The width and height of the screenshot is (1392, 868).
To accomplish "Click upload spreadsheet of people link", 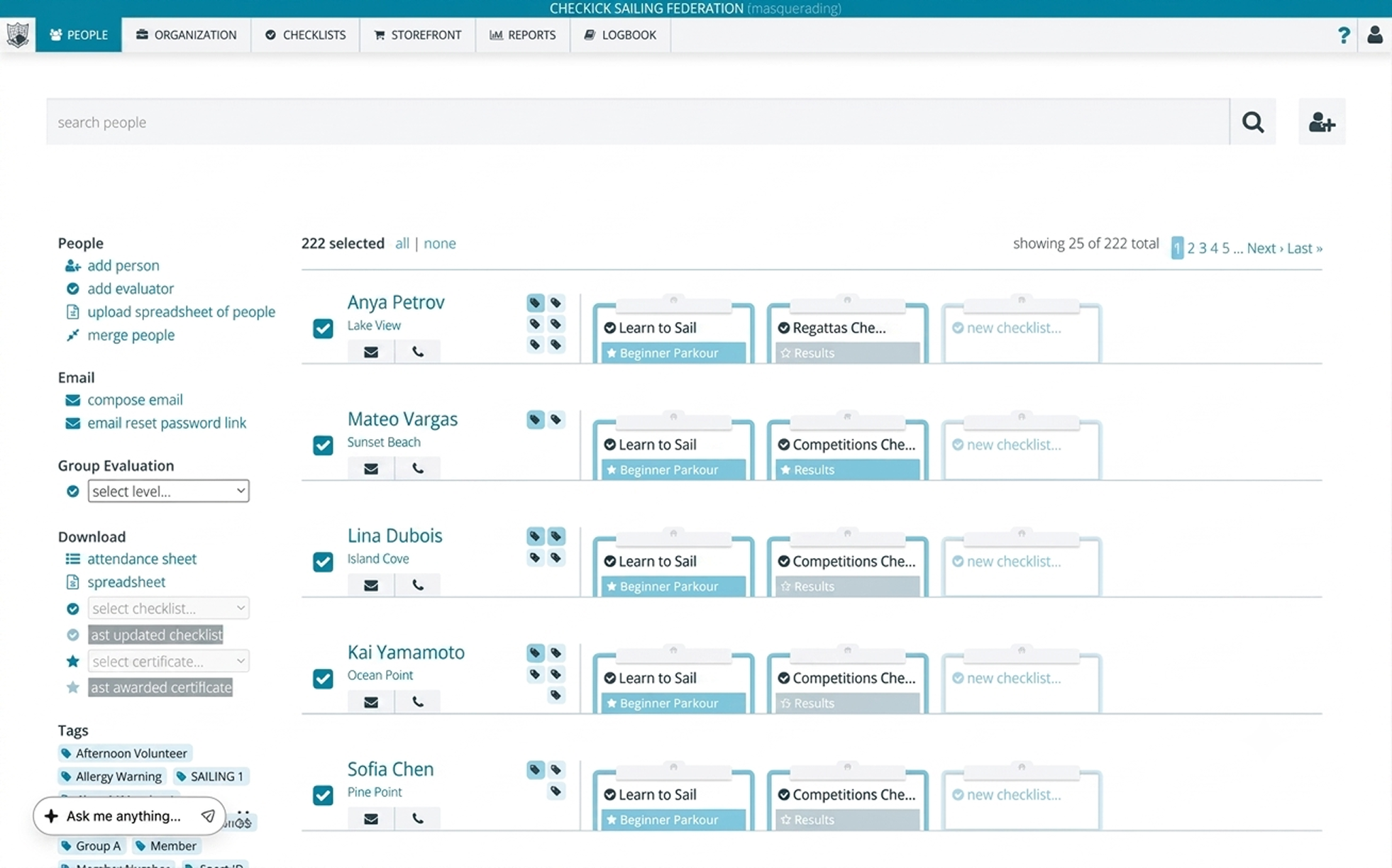I will 181,312.
